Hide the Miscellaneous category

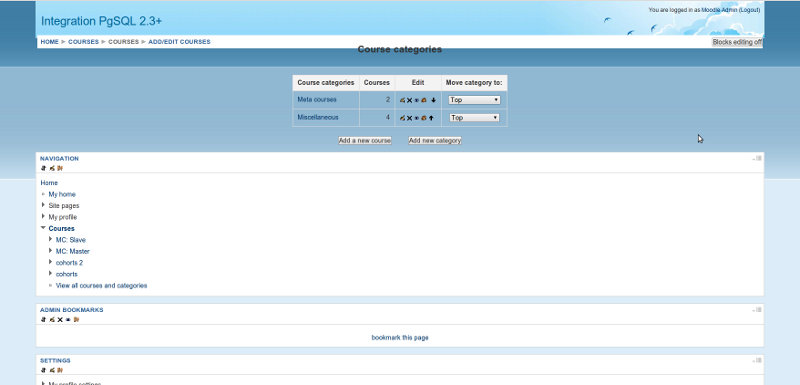pyautogui.click(x=416, y=118)
